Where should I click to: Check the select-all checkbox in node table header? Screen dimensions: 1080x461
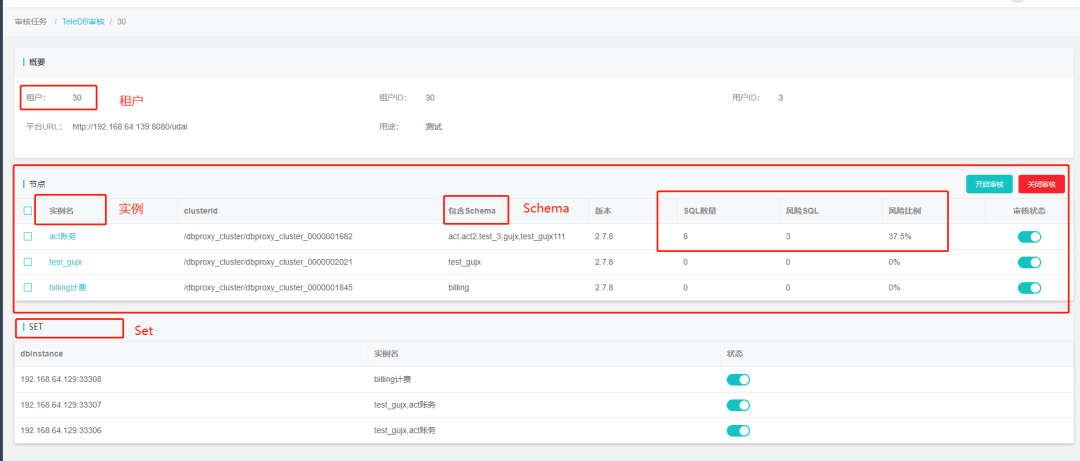[x=27, y=211]
